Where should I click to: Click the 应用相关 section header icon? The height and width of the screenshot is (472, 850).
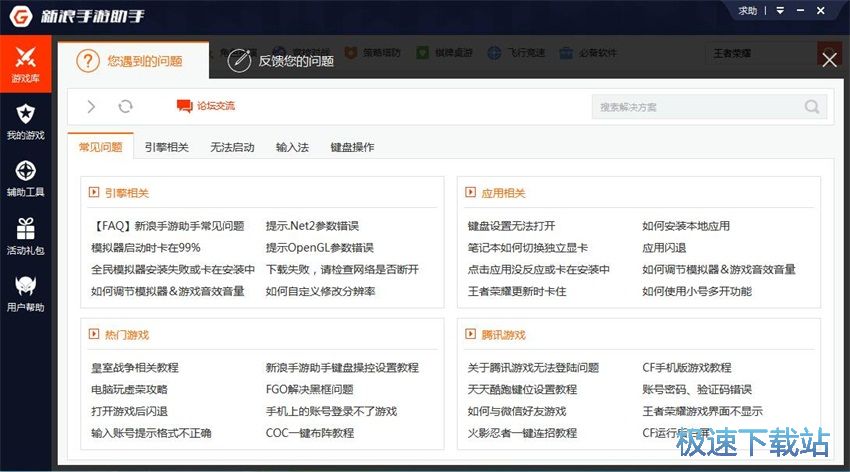point(471,192)
